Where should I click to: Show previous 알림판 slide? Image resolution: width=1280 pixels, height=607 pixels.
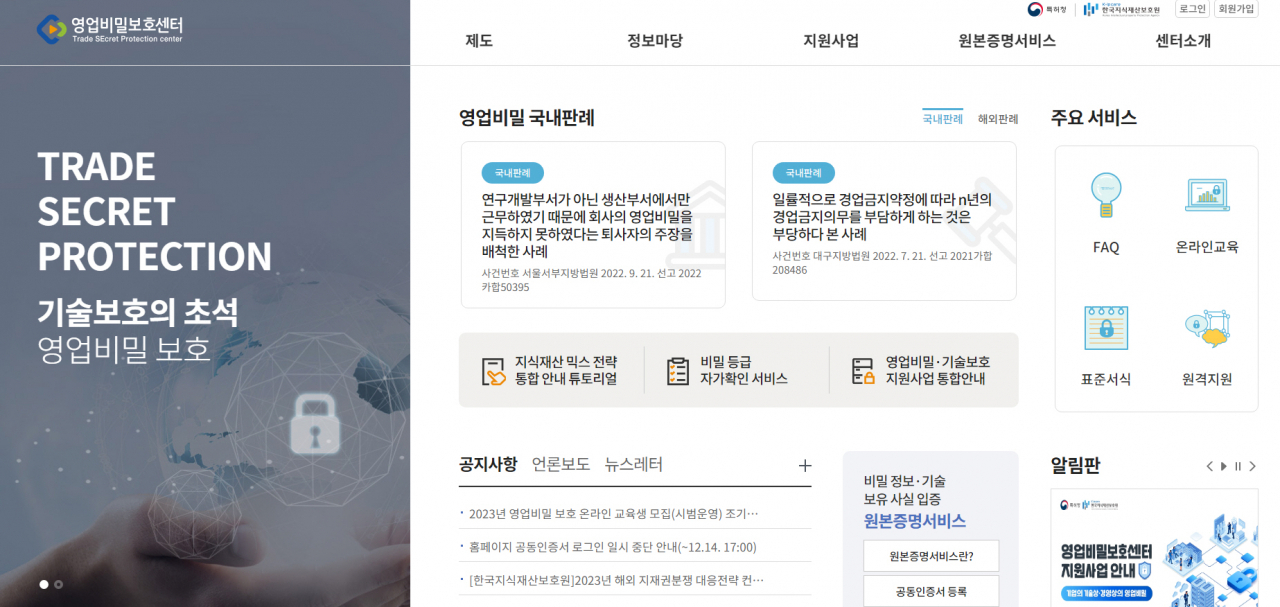click(x=1209, y=466)
